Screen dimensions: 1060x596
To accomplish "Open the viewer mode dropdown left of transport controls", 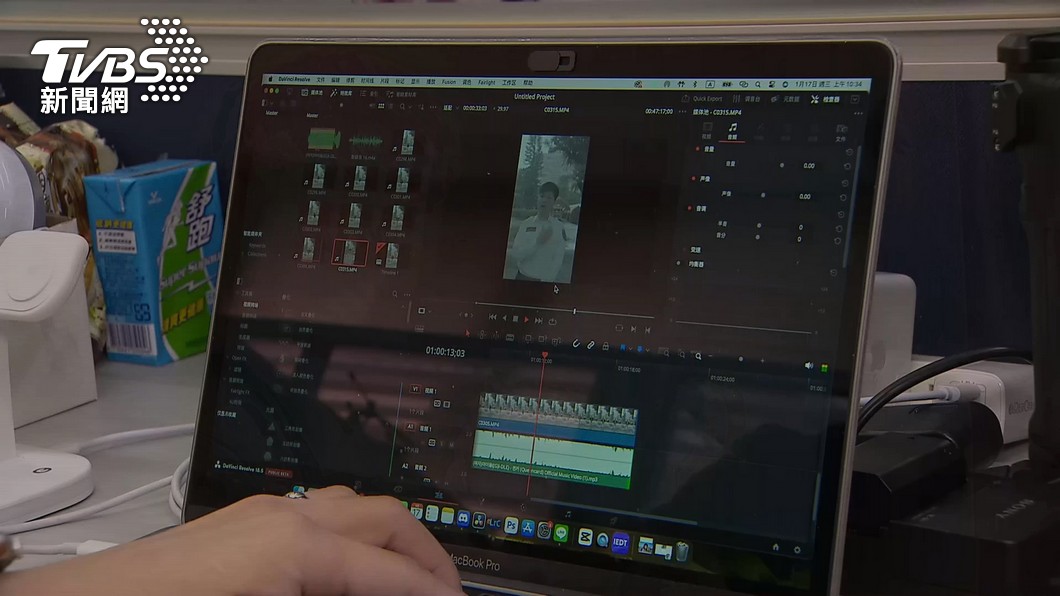I will [423, 311].
